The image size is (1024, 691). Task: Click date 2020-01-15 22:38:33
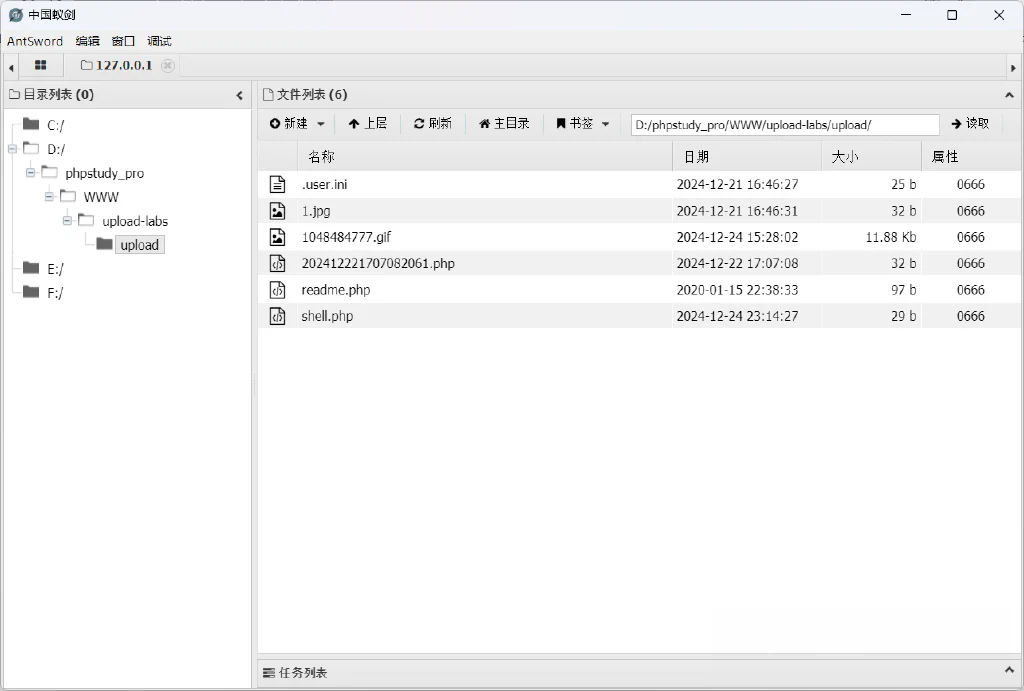pos(737,290)
